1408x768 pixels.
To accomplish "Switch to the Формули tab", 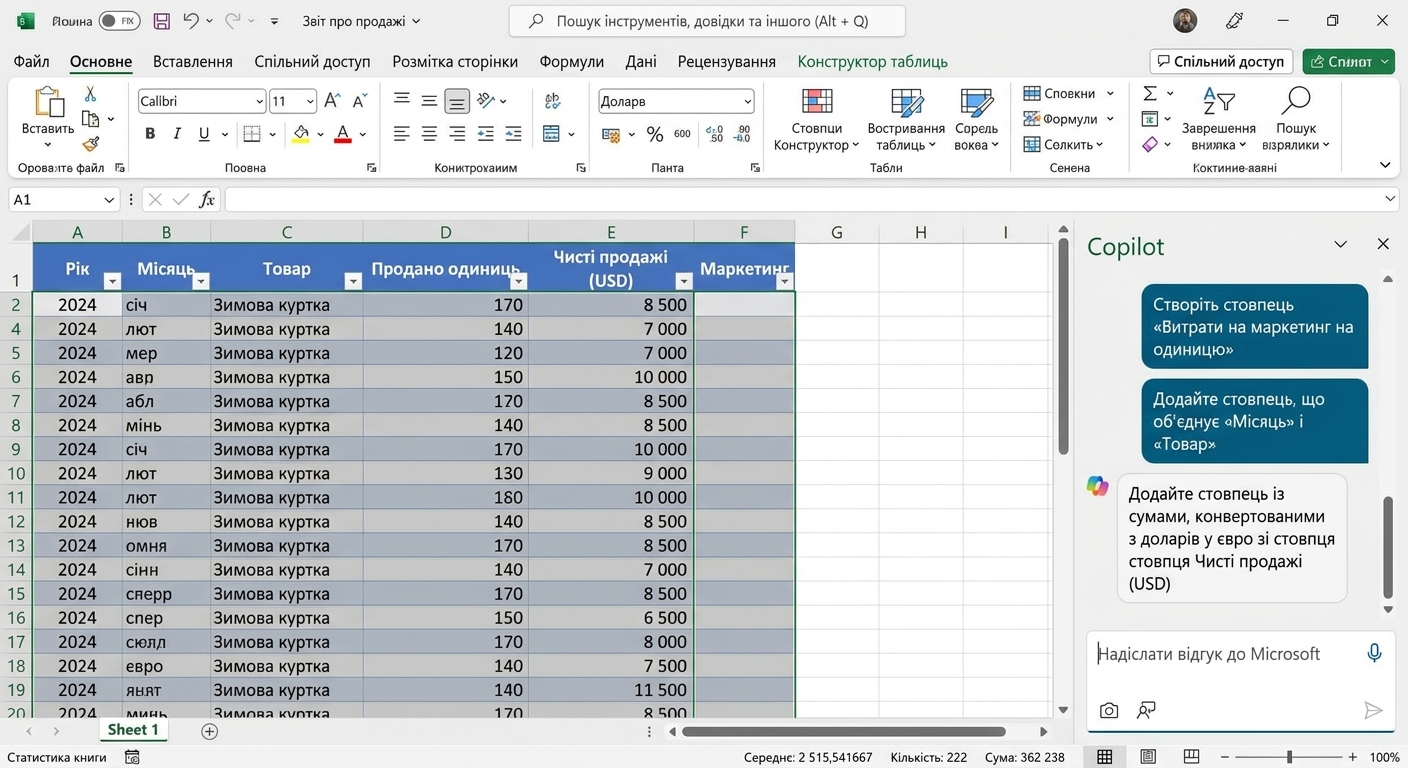I will [572, 61].
